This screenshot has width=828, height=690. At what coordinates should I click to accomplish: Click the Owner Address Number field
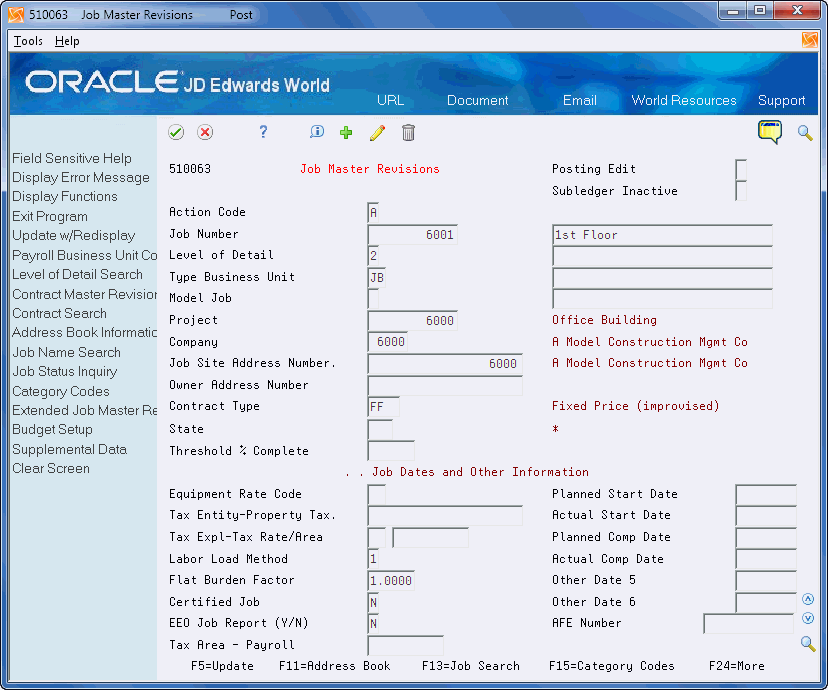pos(445,385)
